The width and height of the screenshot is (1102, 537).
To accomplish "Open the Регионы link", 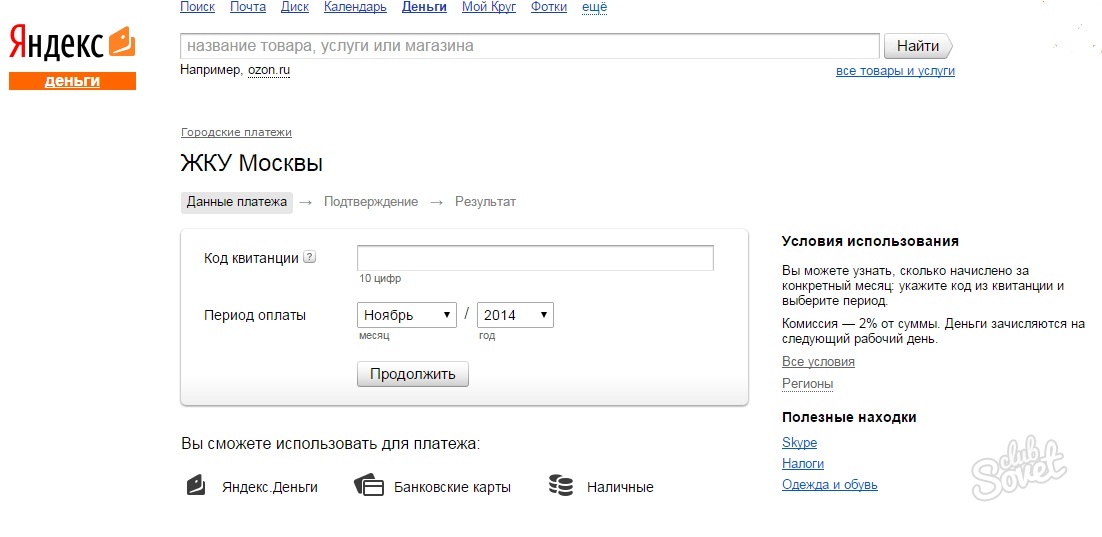I will tap(808, 384).
